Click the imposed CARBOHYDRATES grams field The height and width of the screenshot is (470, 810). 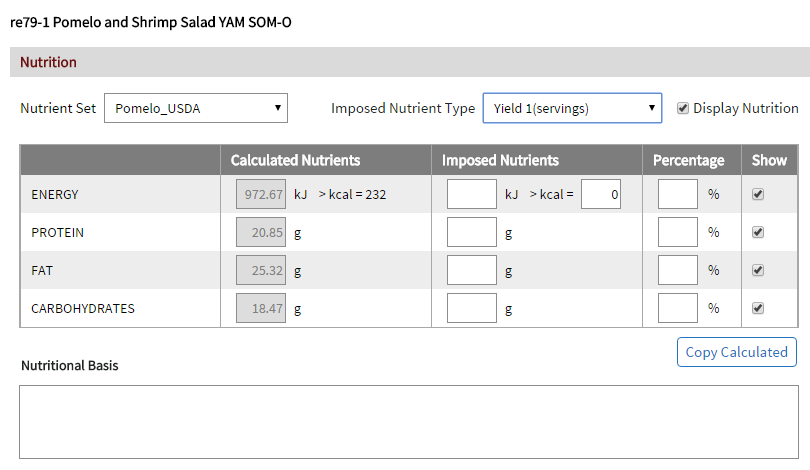[471, 308]
